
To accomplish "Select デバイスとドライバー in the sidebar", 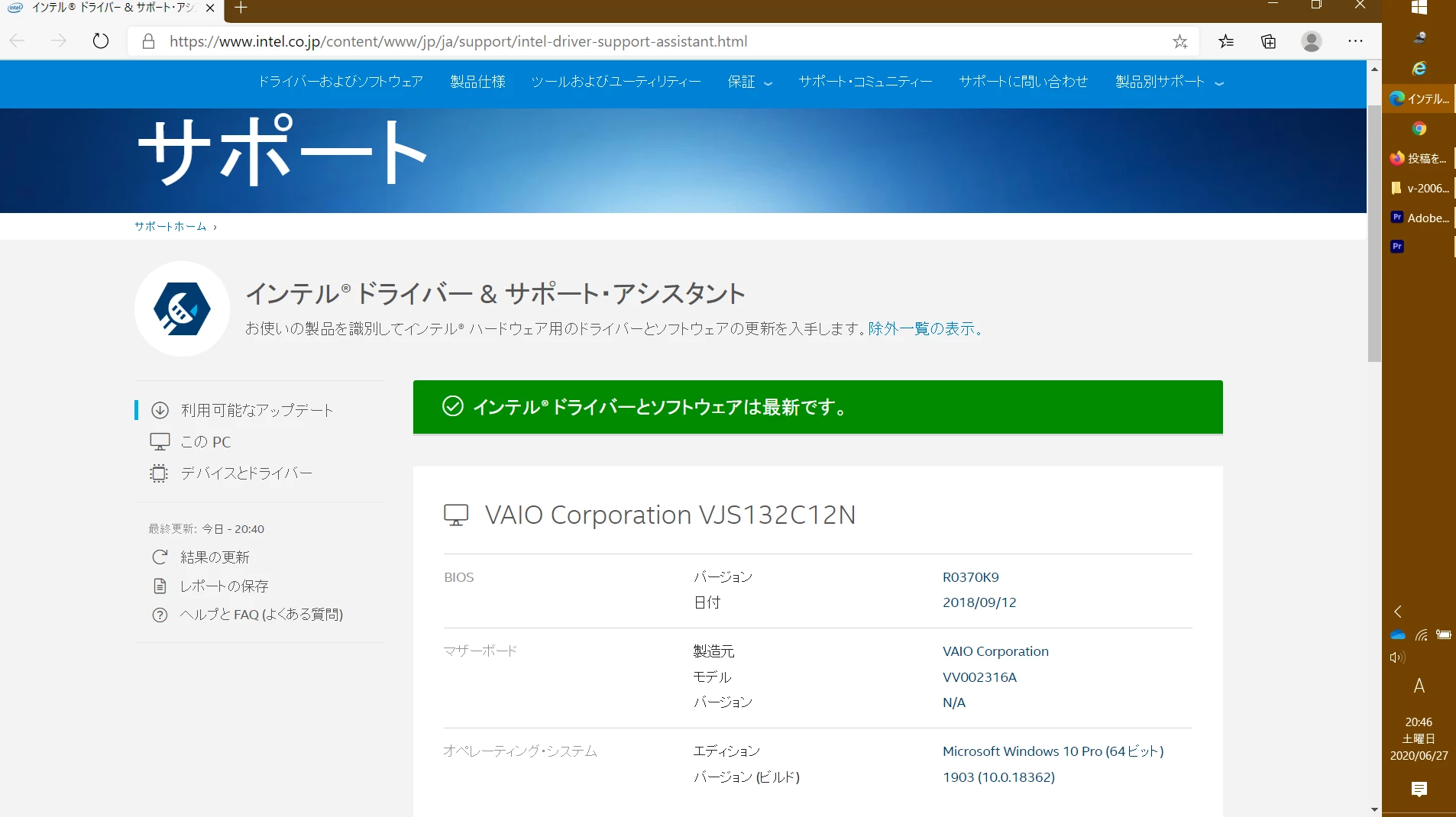I will pos(247,473).
